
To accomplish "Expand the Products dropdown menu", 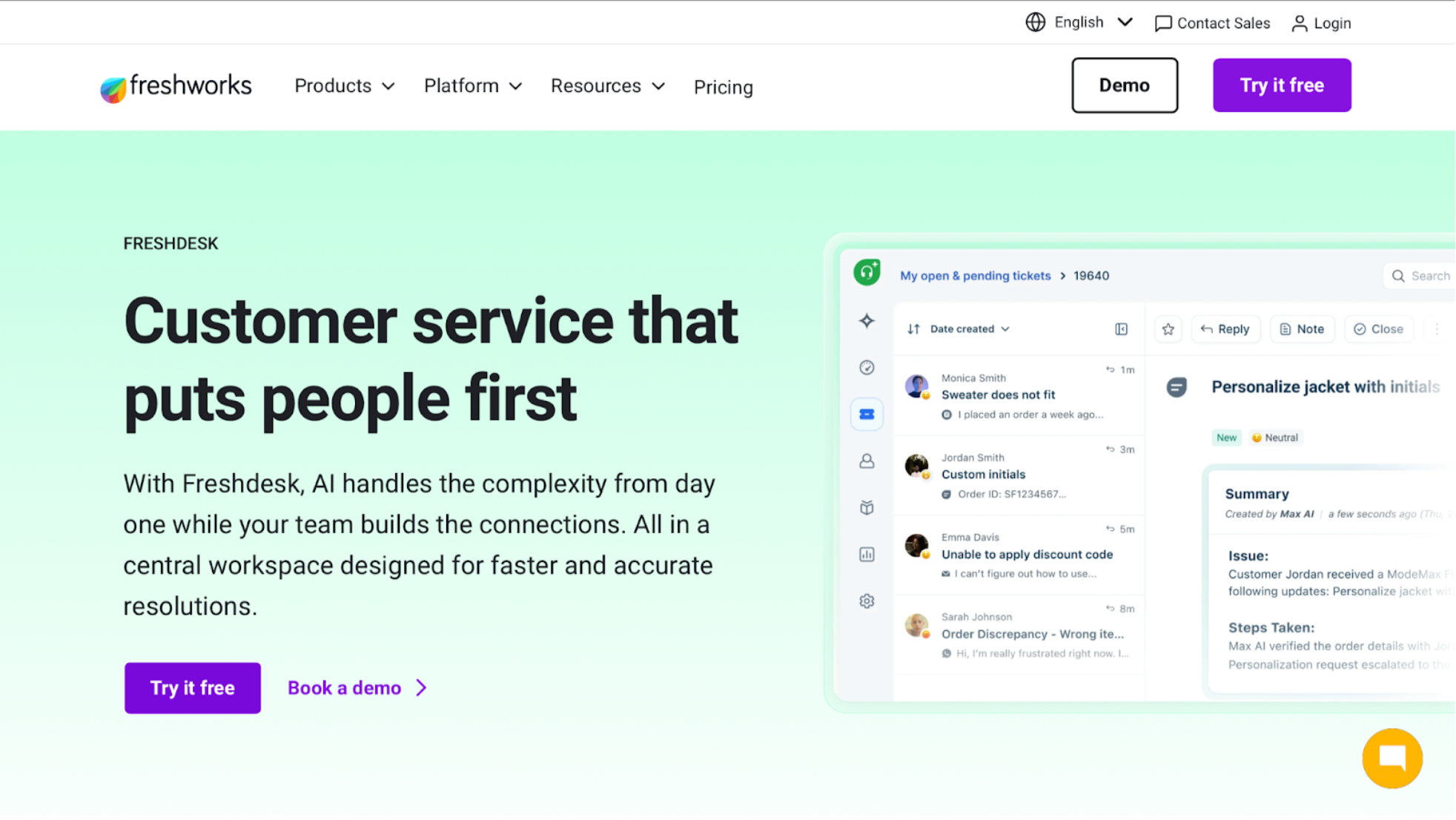I will click(x=345, y=86).
